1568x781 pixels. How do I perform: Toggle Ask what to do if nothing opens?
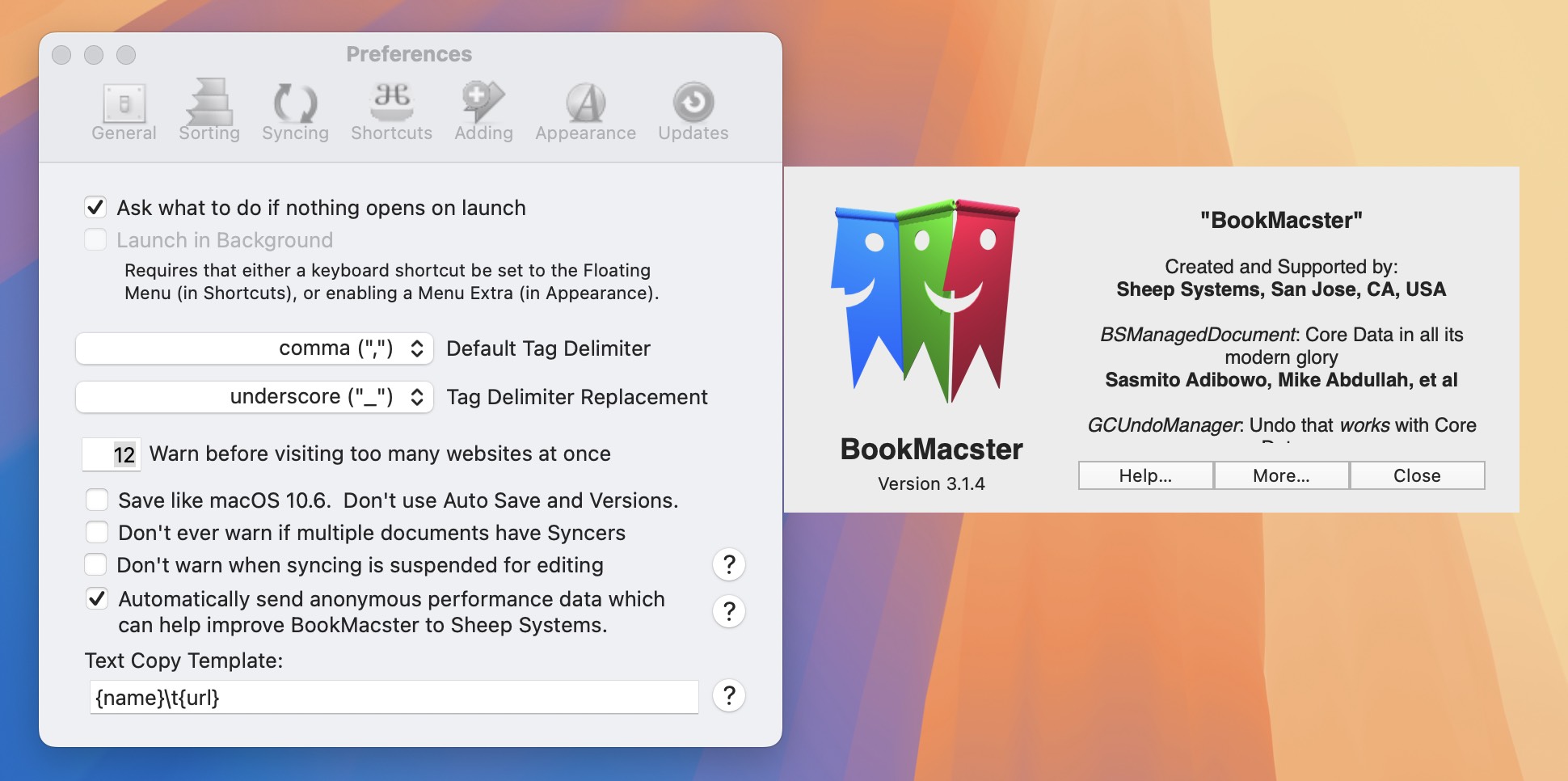tap(95, 208)
